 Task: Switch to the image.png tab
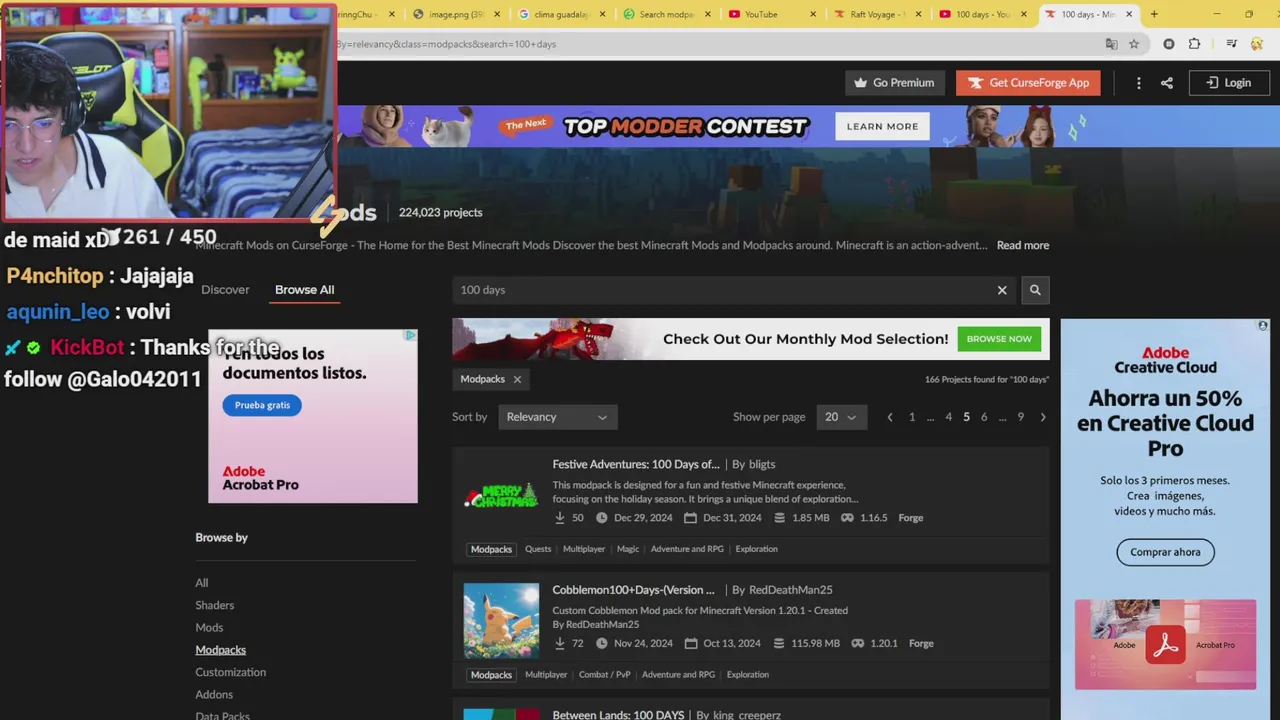coord(456,14)
